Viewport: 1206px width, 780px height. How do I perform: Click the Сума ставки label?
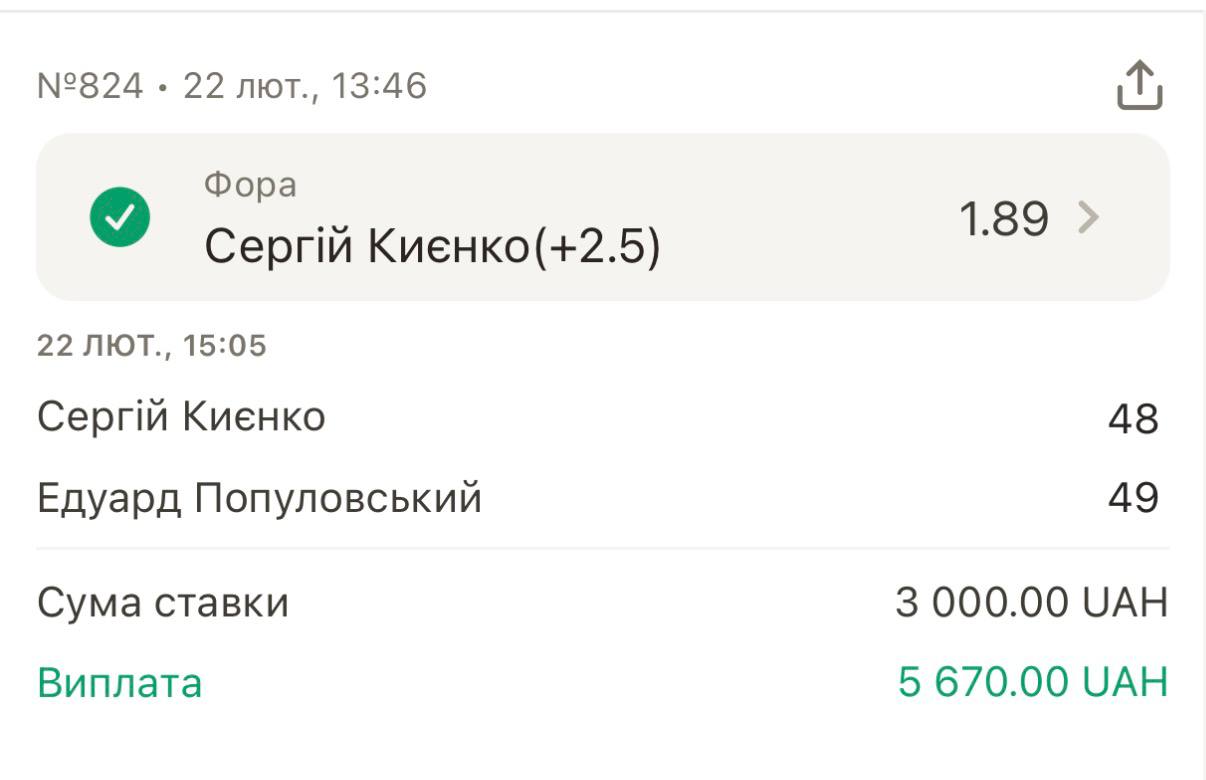[x=163, y=603]
